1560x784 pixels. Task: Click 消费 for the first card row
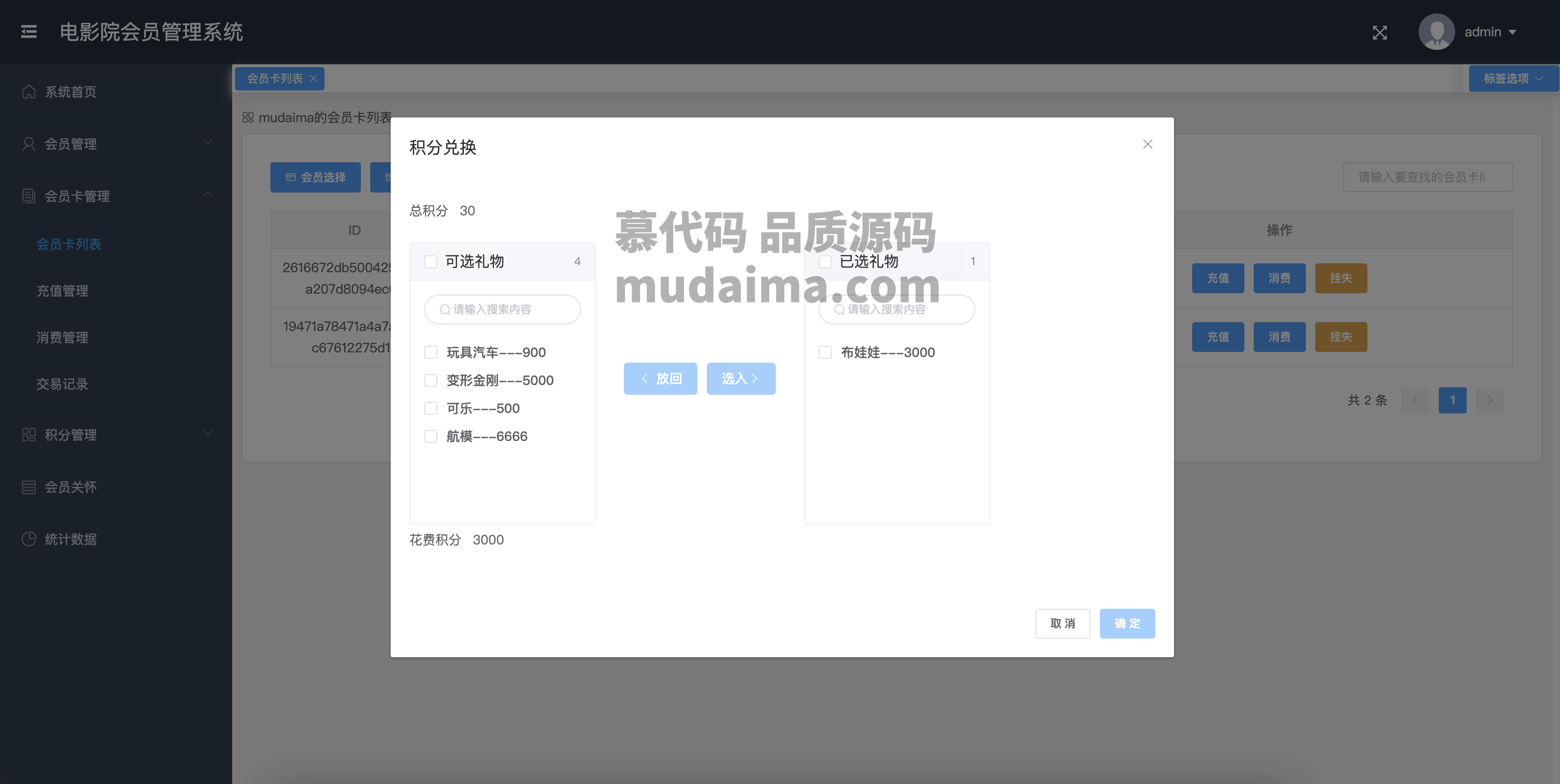pyautogui.click(x=1279, y=278)
